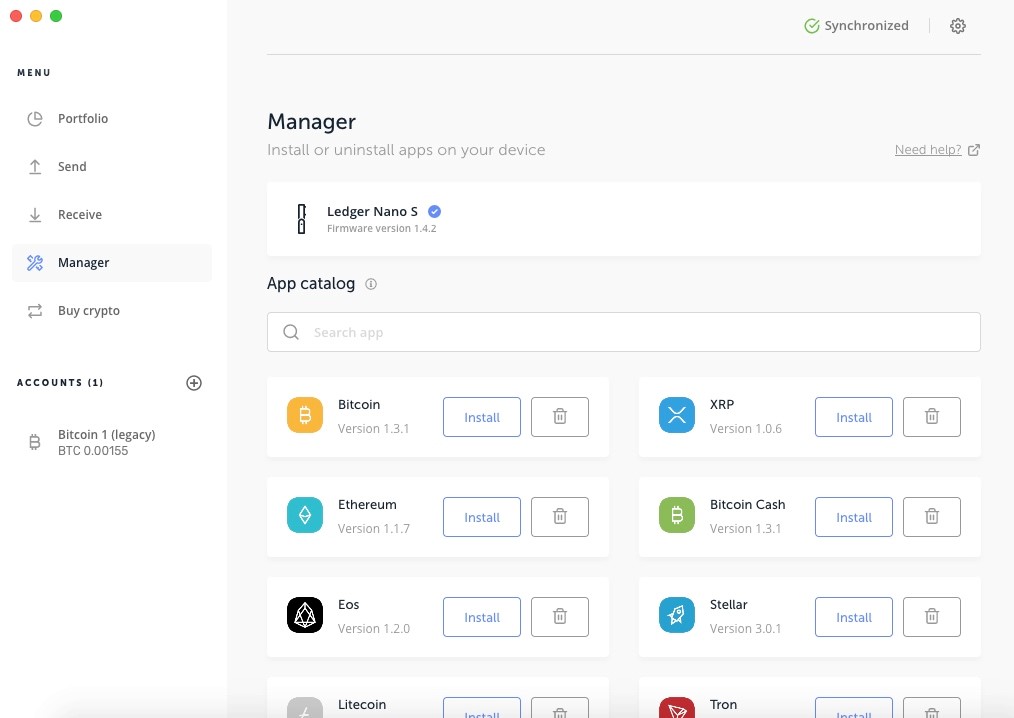
Task: Install the Ethereum app
Action: click(482, 517)
